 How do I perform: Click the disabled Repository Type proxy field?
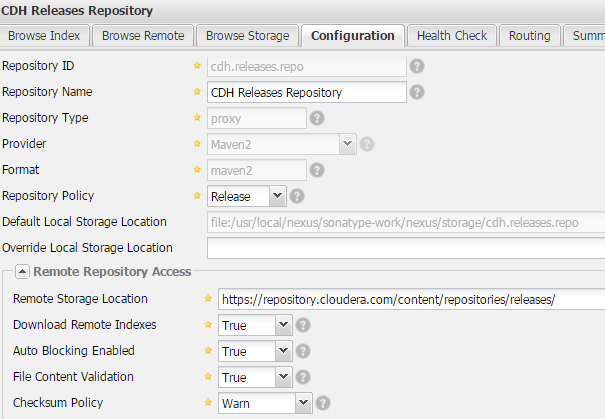(x=257, y=118)
